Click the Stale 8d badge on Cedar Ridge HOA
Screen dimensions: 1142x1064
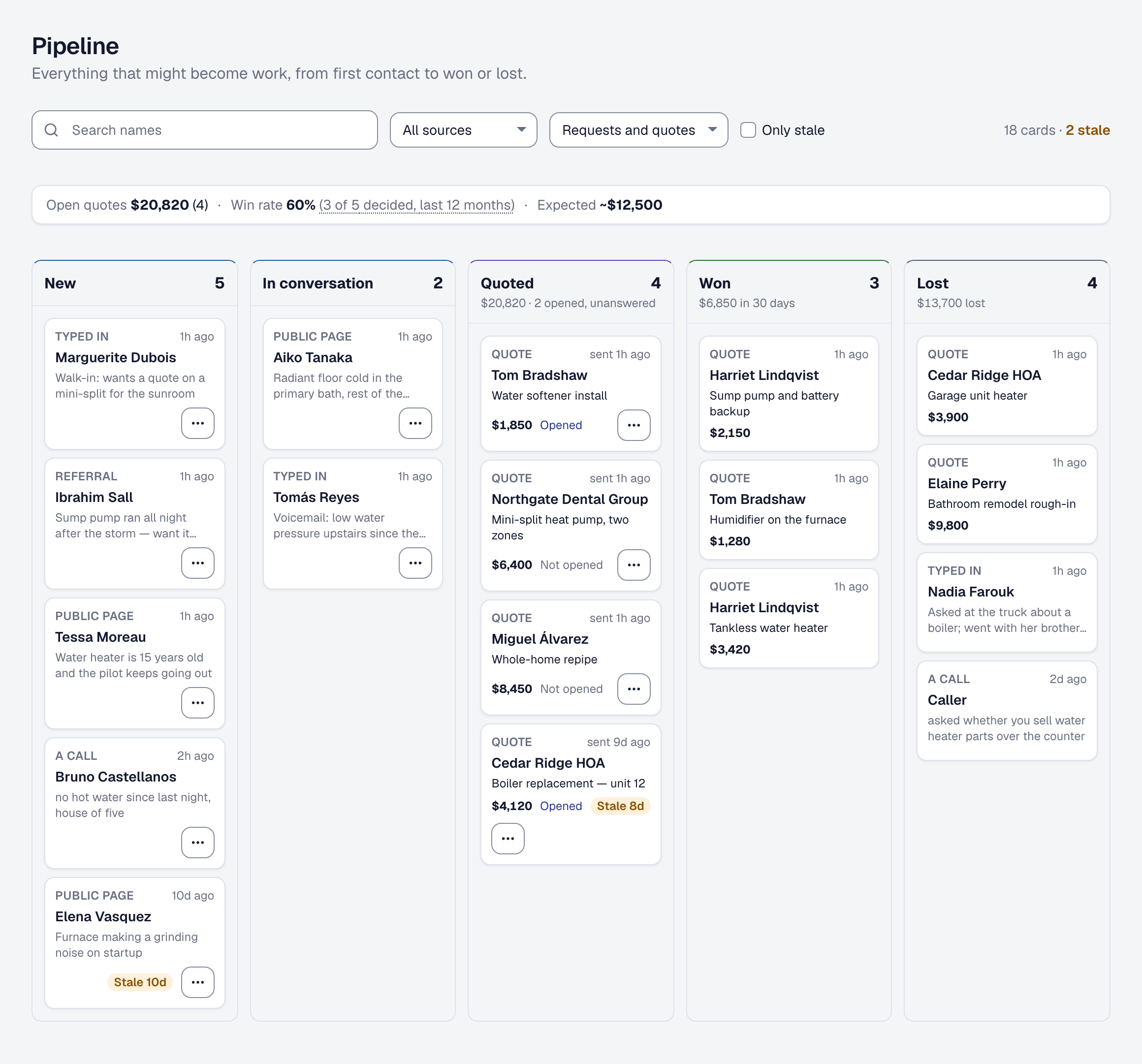coord(620,806)
